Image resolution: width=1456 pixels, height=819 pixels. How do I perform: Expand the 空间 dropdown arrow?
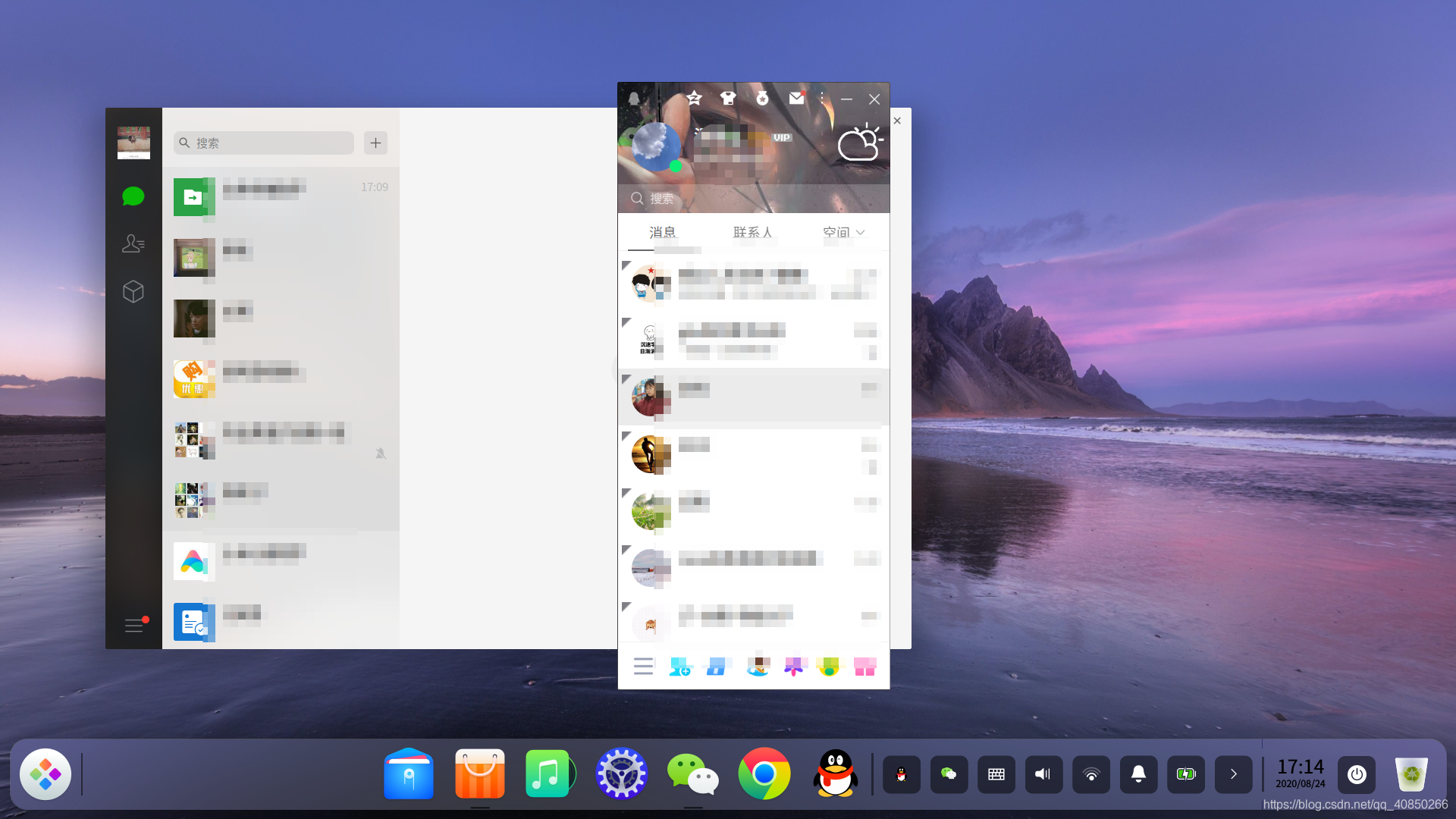pyautogui.click(x=861, y=232)
